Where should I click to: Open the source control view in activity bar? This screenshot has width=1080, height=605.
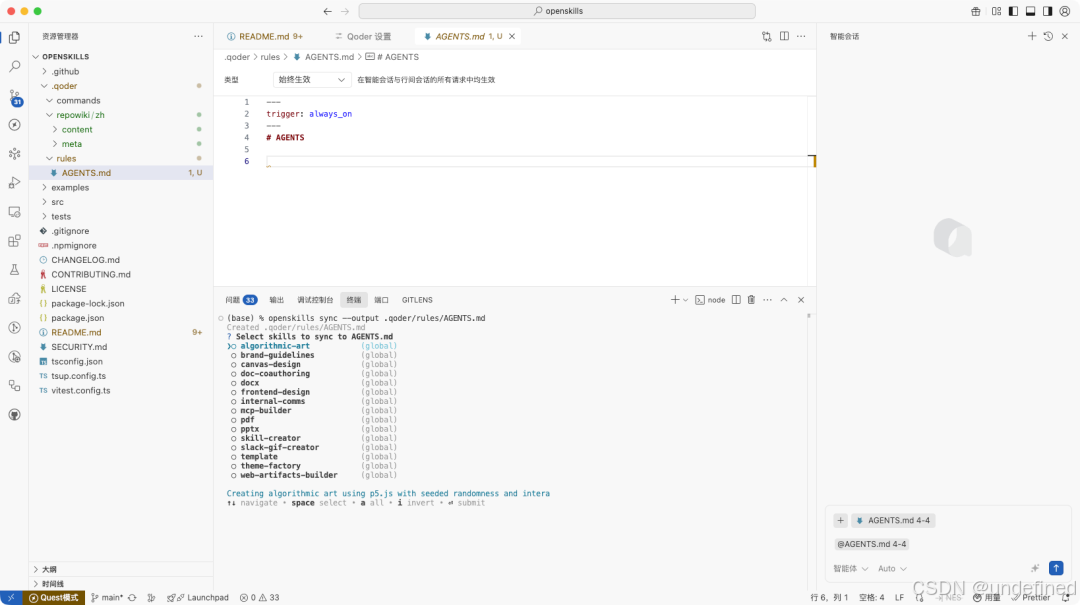[14, 95]
